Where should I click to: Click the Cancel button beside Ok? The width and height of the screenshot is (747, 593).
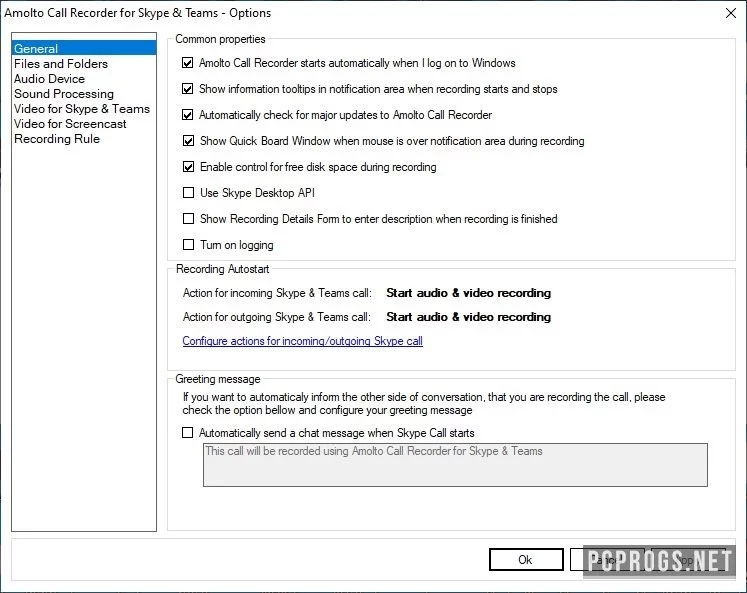pyautogui.click(x=607, y=560)
